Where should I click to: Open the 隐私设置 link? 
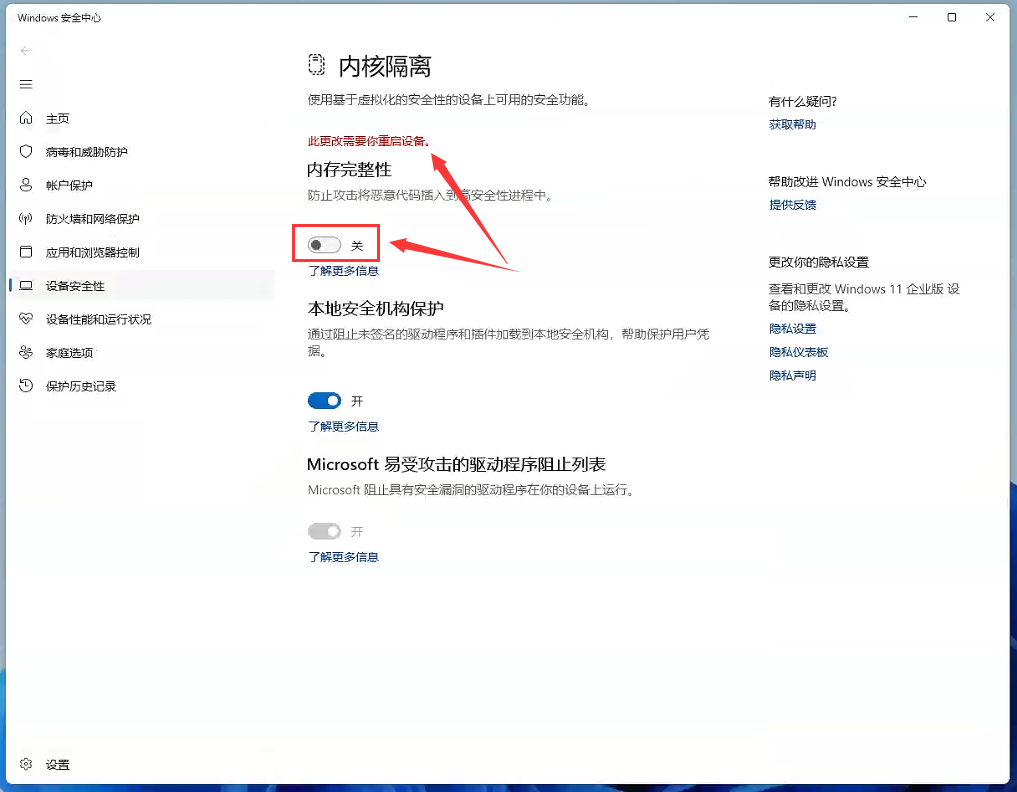(792, 329)
